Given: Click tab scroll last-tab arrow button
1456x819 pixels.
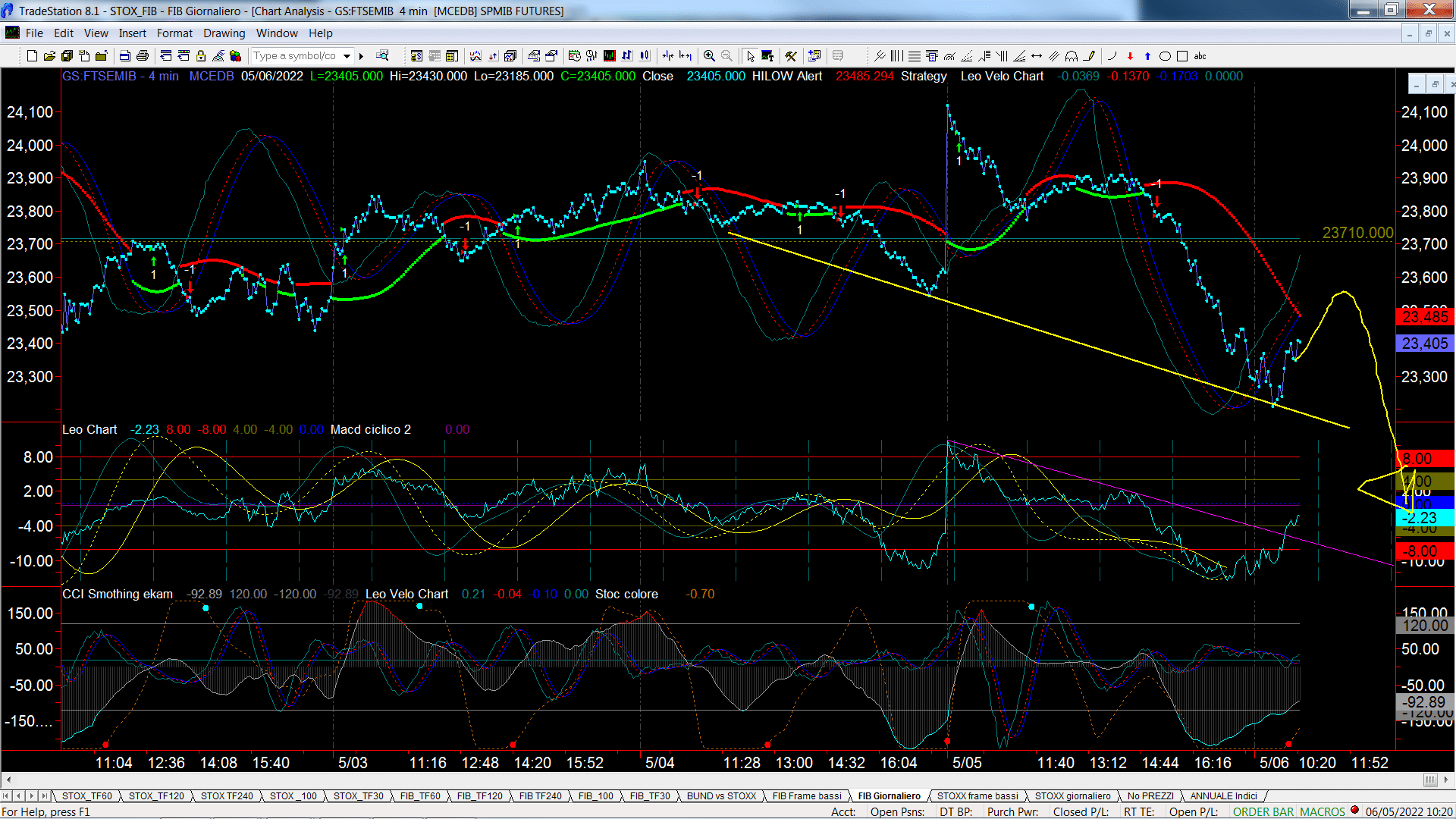Looking at the screenshot, I should 45,795.
